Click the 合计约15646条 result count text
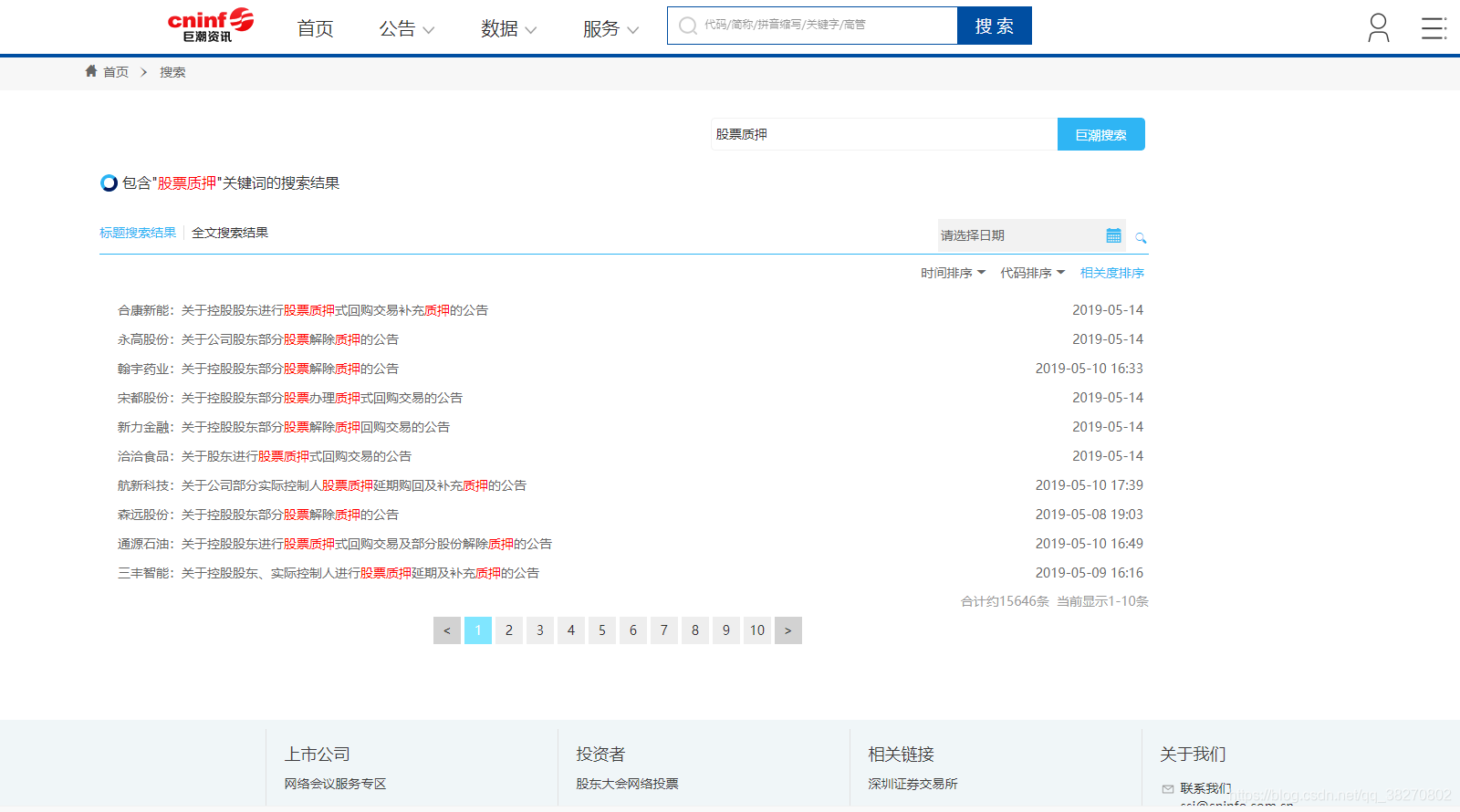 point(1005,601)
